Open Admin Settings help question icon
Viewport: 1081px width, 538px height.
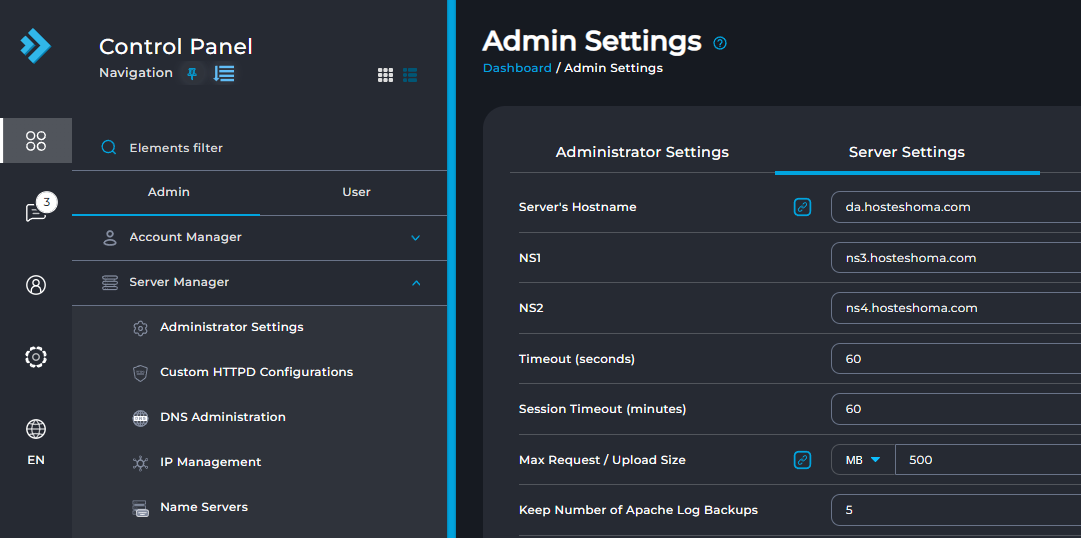(x=720, y=43)
